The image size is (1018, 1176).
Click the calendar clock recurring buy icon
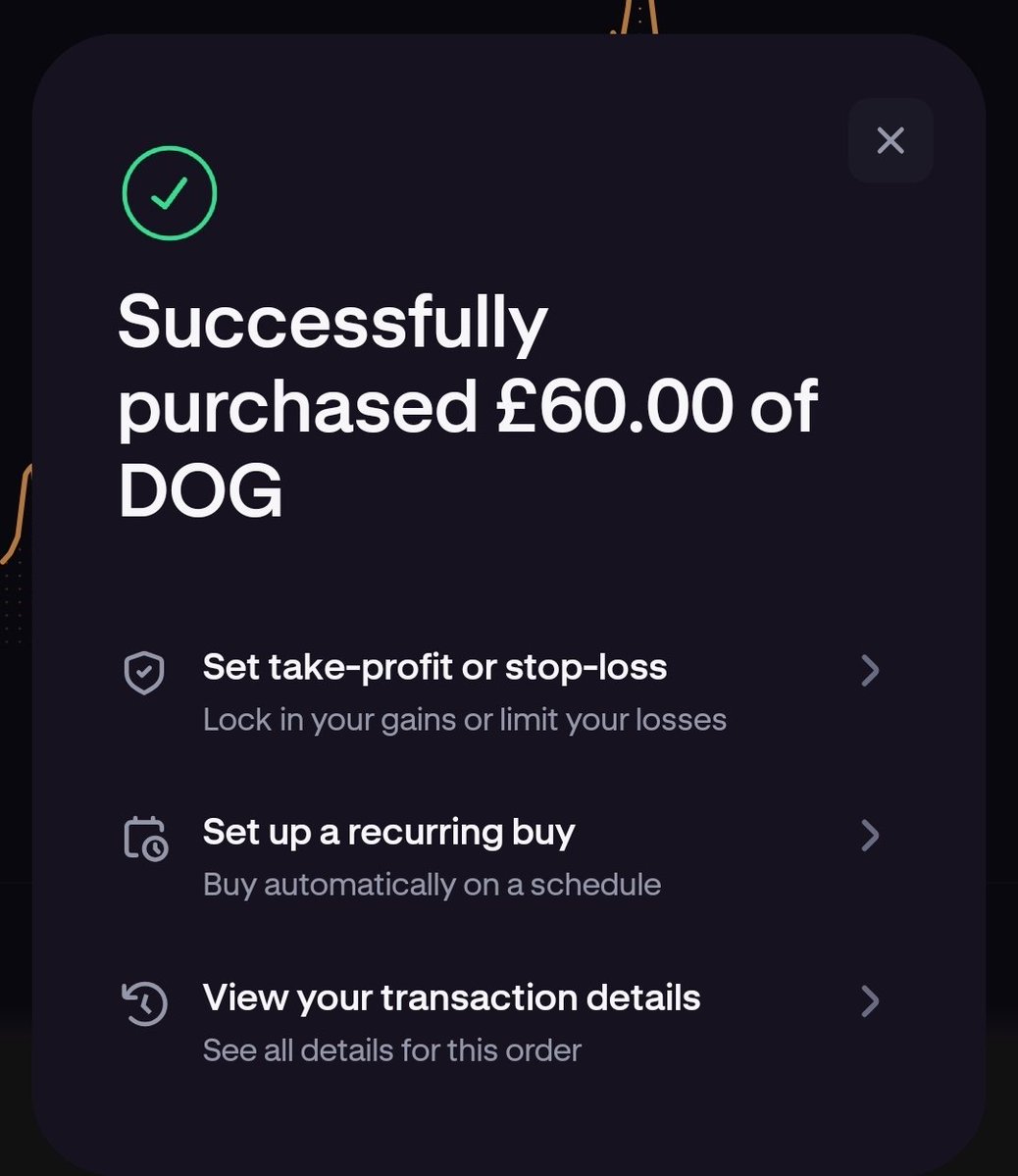click(145, 838)
